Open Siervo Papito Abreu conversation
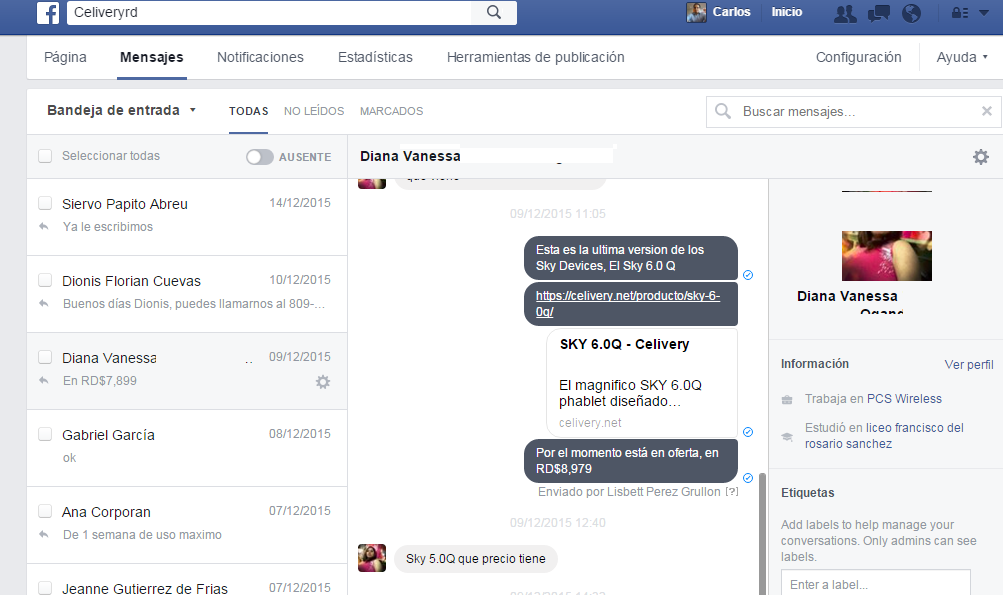This screenshot has height=595, width=1003. tap(187, 217)
